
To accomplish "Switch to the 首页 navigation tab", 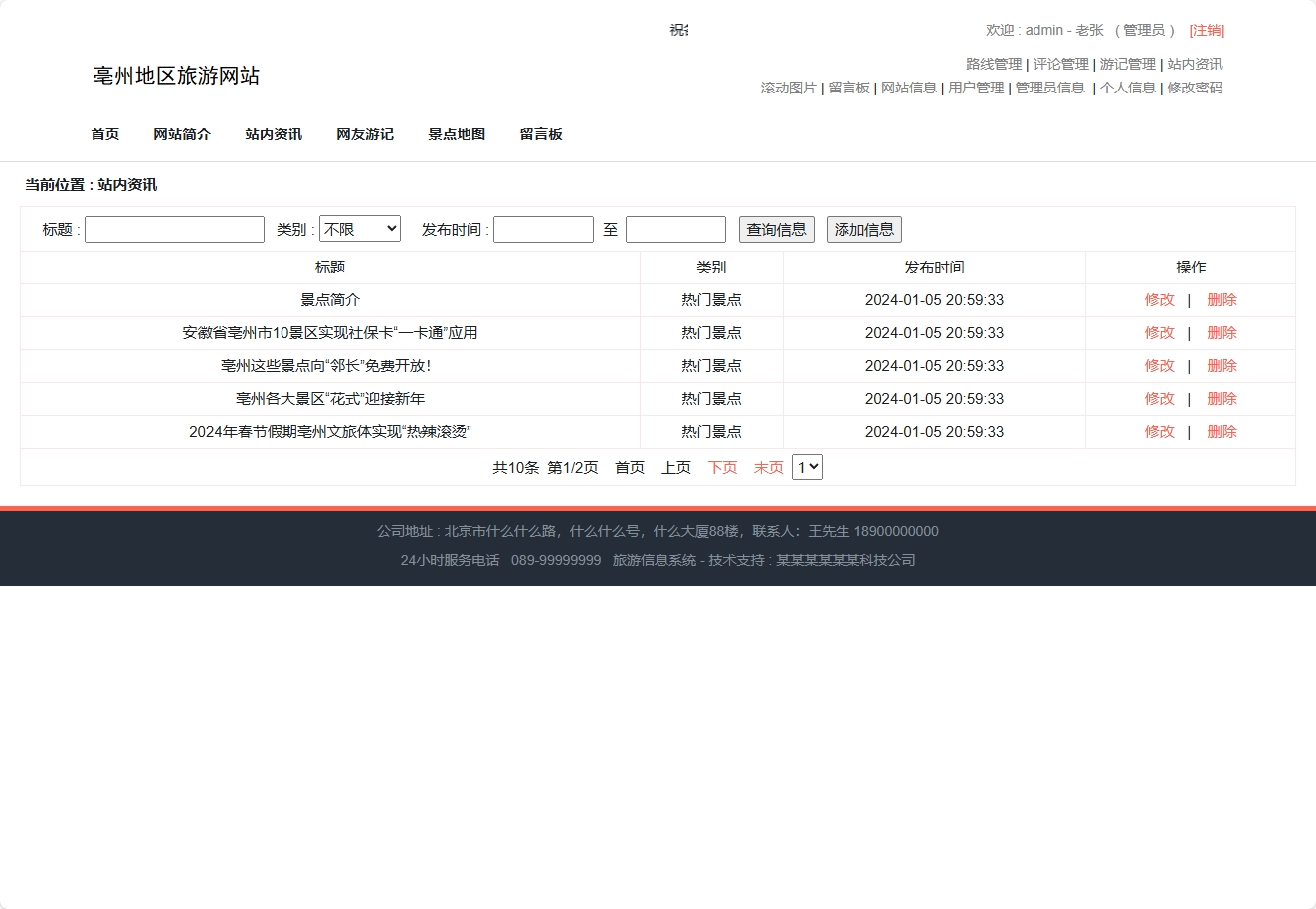I will coord(104,134).
